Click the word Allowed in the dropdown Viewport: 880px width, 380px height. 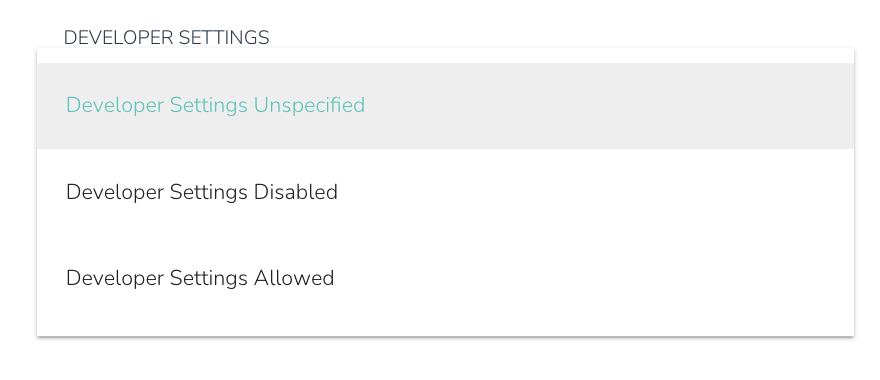point(294,278)
